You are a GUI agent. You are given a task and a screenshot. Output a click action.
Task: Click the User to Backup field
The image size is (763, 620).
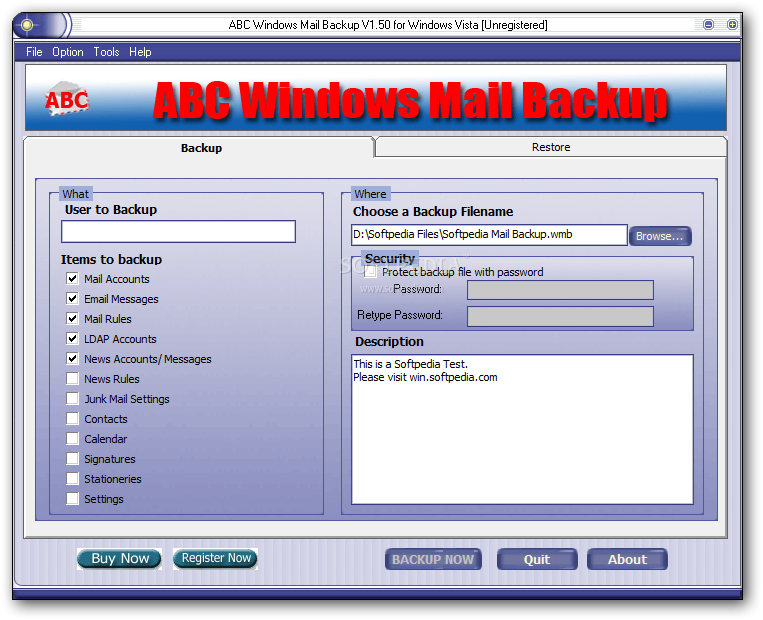pos(178,231)
